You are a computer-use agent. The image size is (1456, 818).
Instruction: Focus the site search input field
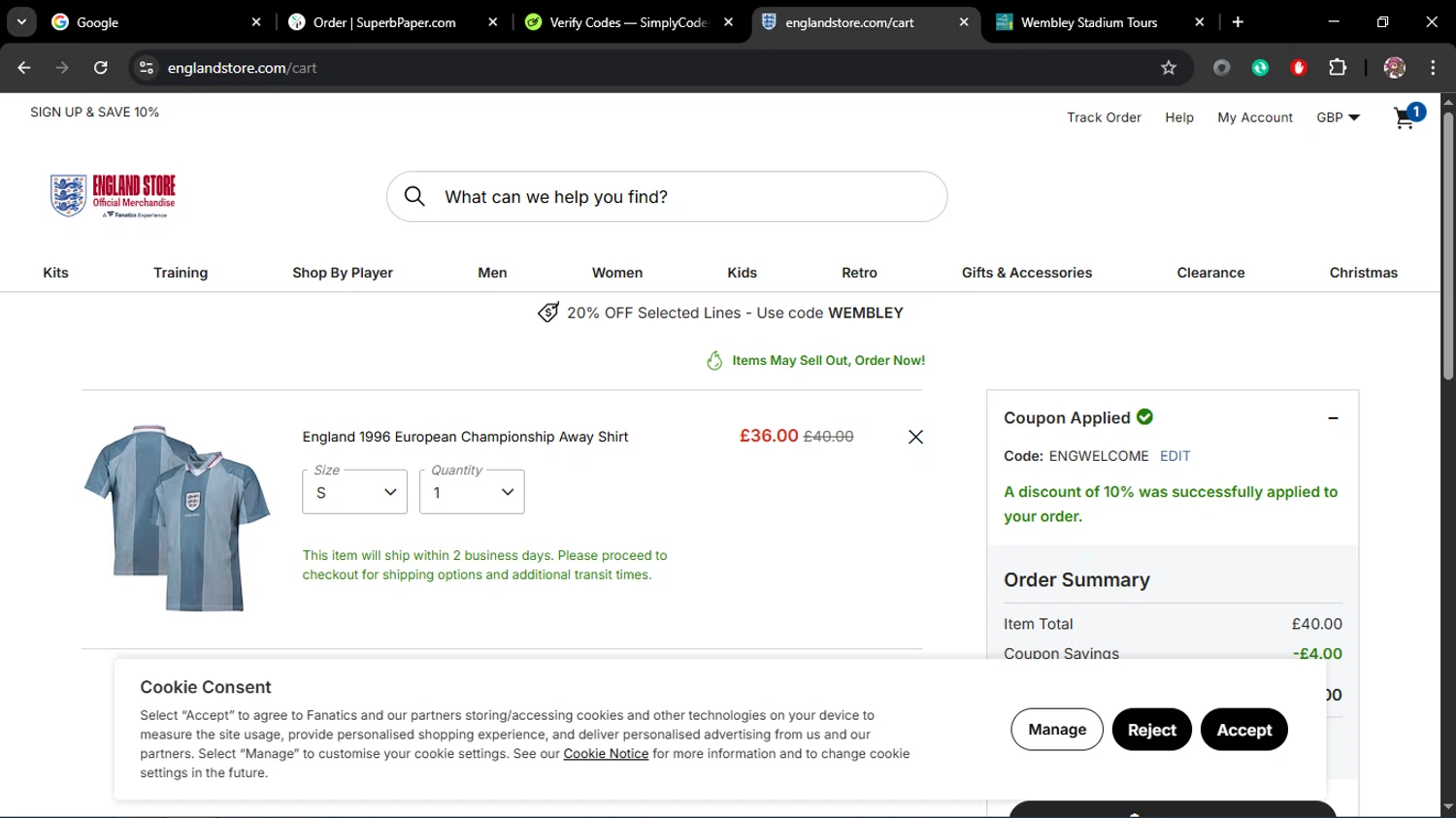[x=667, y=197]
